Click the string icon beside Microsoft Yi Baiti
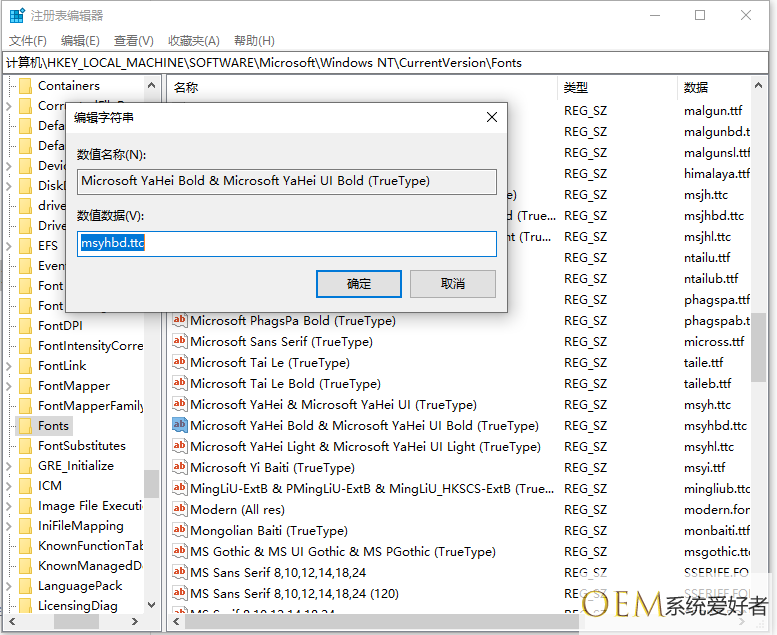Screen dimensions: 777x635 click(180, 468)
